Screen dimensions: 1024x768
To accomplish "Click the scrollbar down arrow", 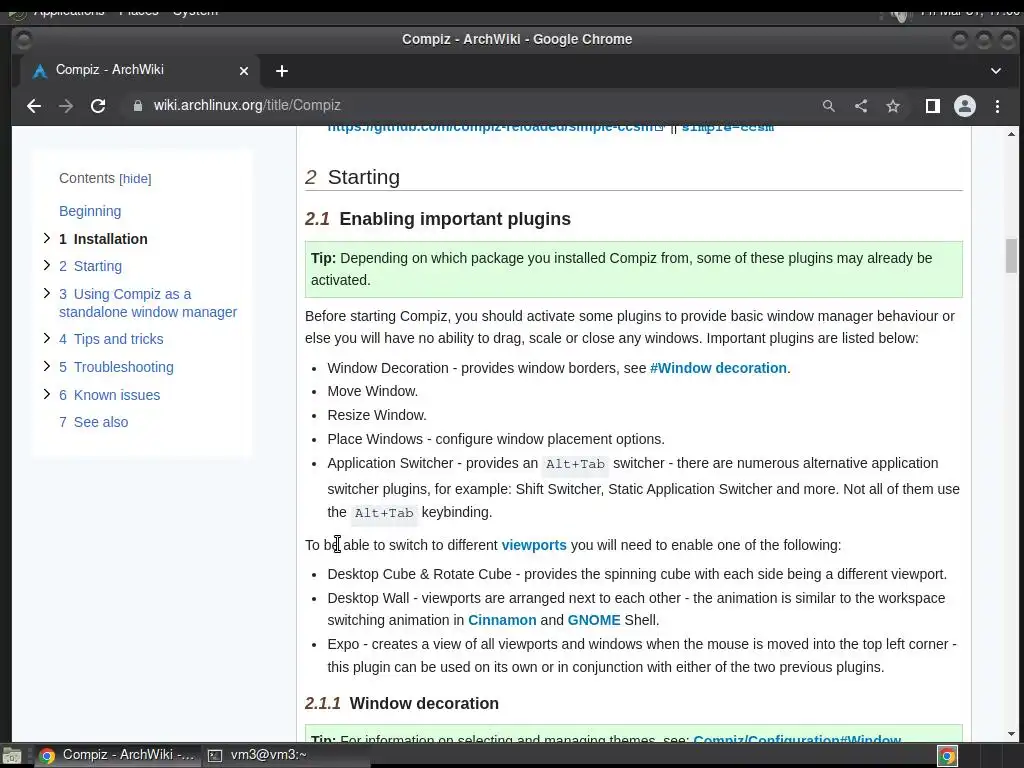I will click(x=1011, y=734).
